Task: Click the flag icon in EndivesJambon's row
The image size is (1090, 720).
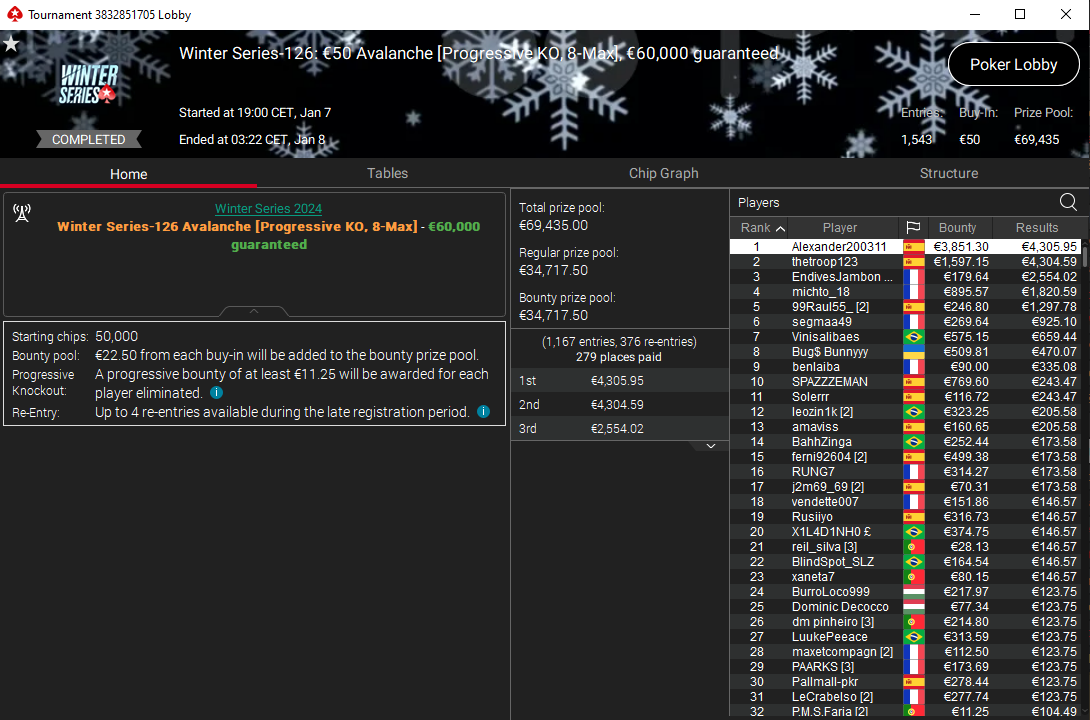Action: pos(913,277)
